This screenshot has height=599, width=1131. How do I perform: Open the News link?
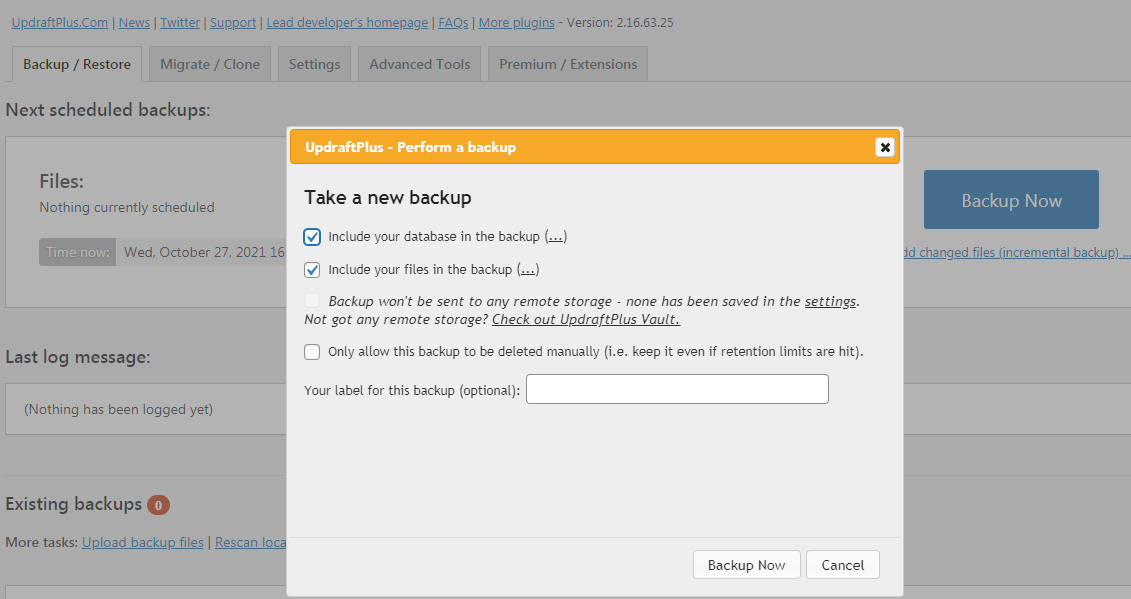pyautogui.click(x=134, y=22)
